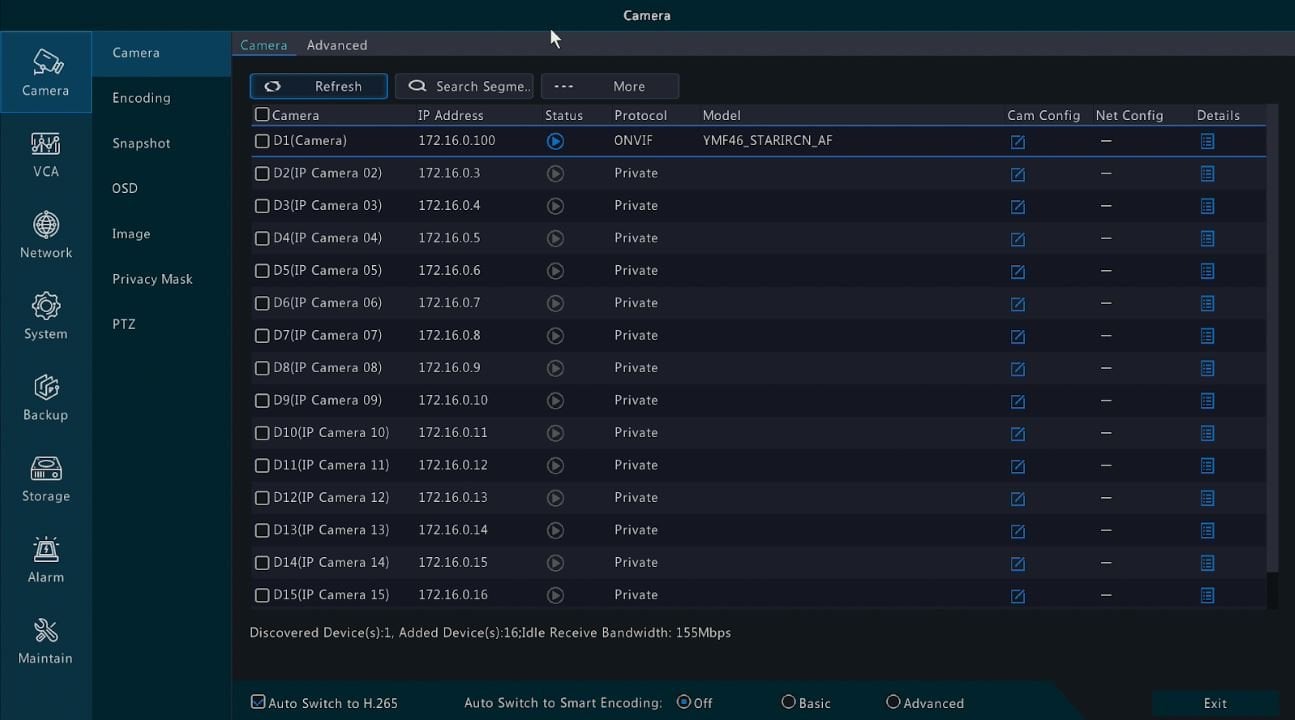1295x720 pixels.
Task: Click the camera list vertical scrollbar
Action: pyautogui.click(x=1272, y=340)
